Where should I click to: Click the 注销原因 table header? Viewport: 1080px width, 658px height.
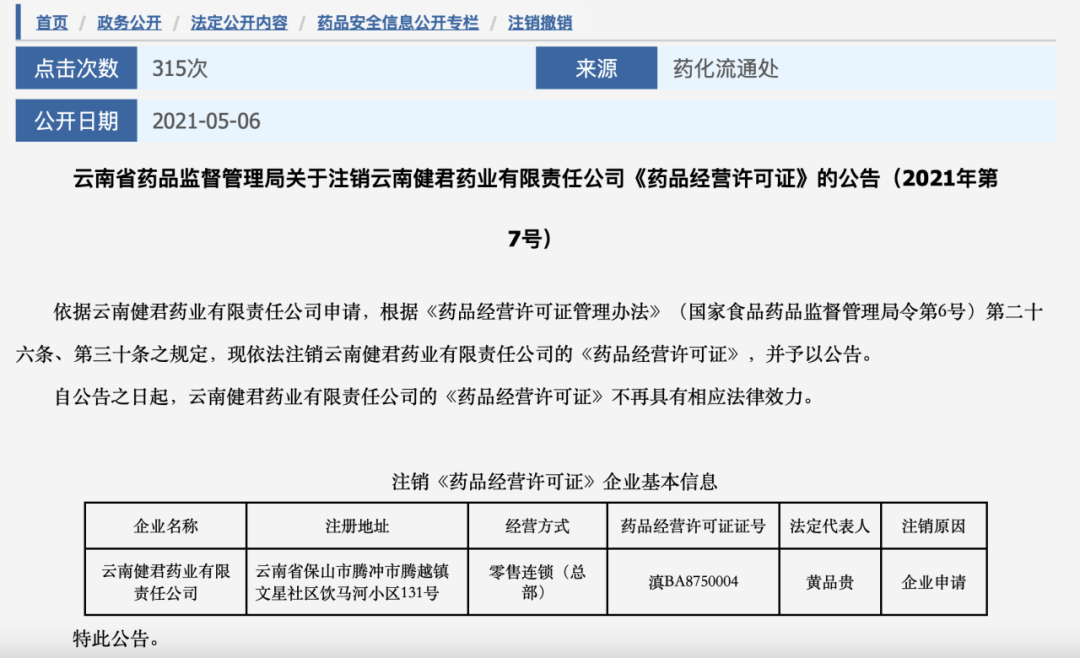pyautogui.click(x=933, y=525)
